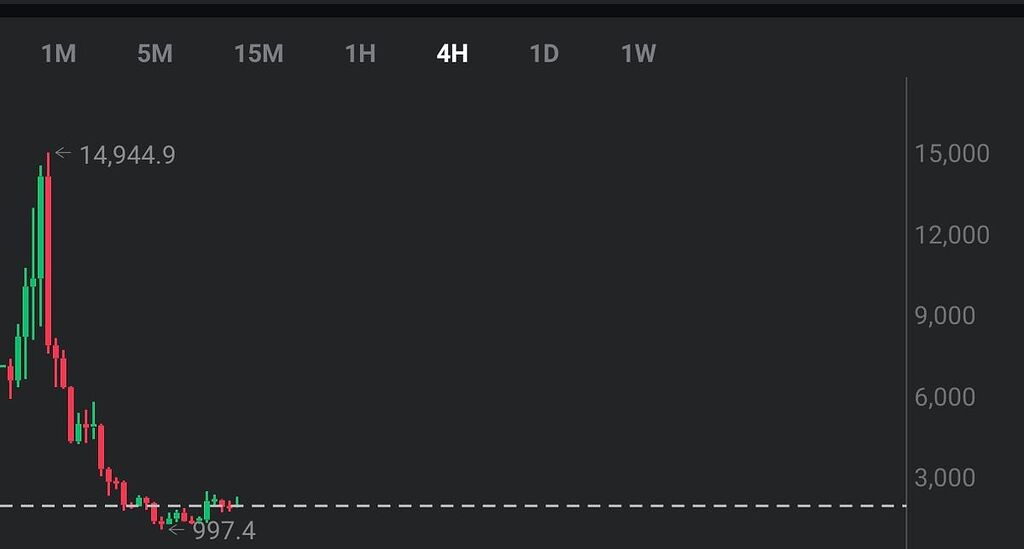Click the arrow marker beside the 997.4 low

[x=176, y=529]
